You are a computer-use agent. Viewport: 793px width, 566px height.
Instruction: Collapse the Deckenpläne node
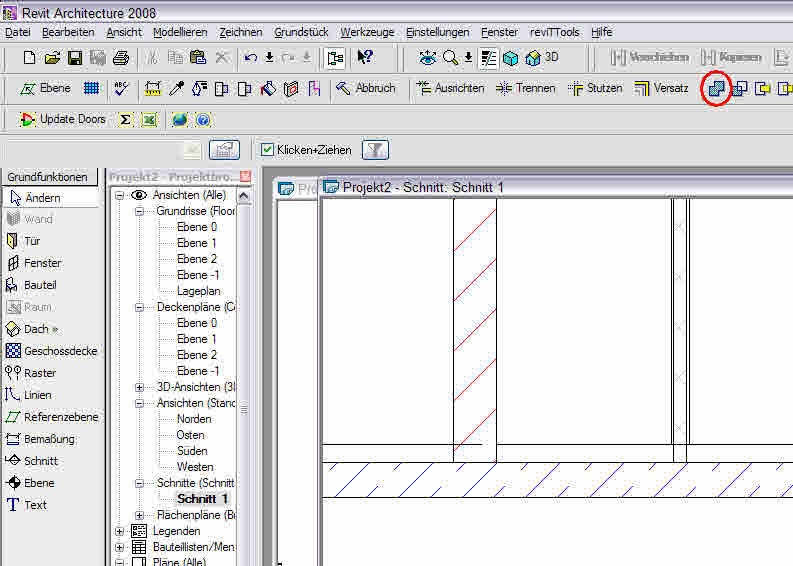click(x=140, y=308)
